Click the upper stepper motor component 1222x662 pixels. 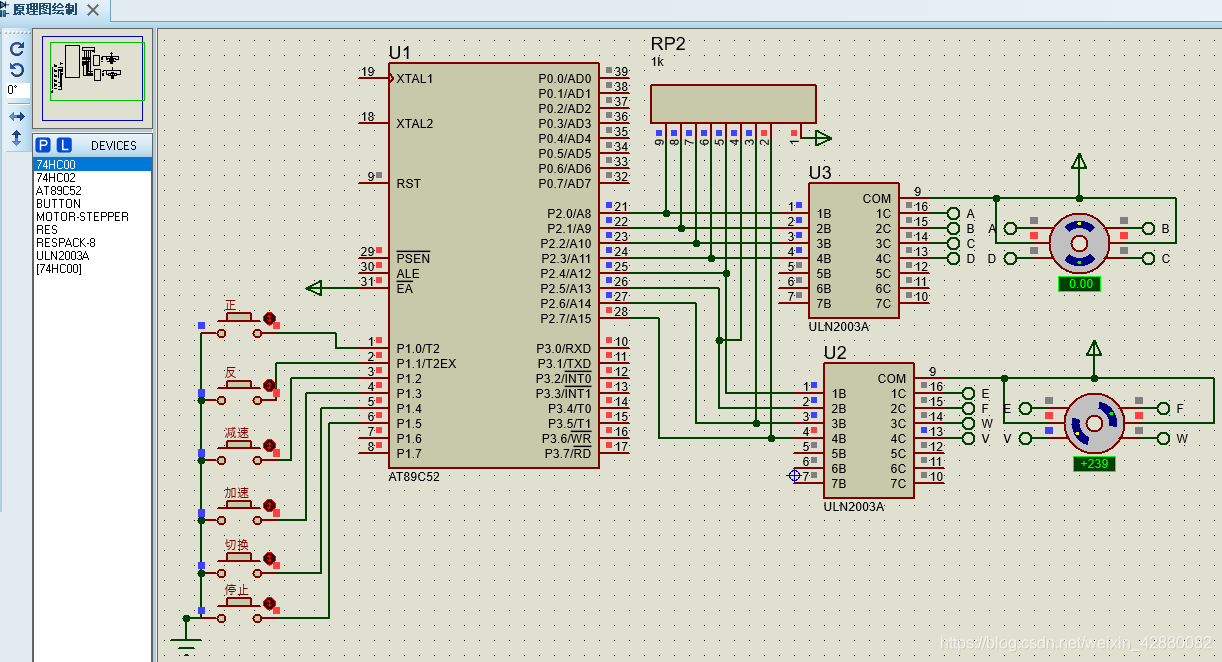(x=1080, y=242)
